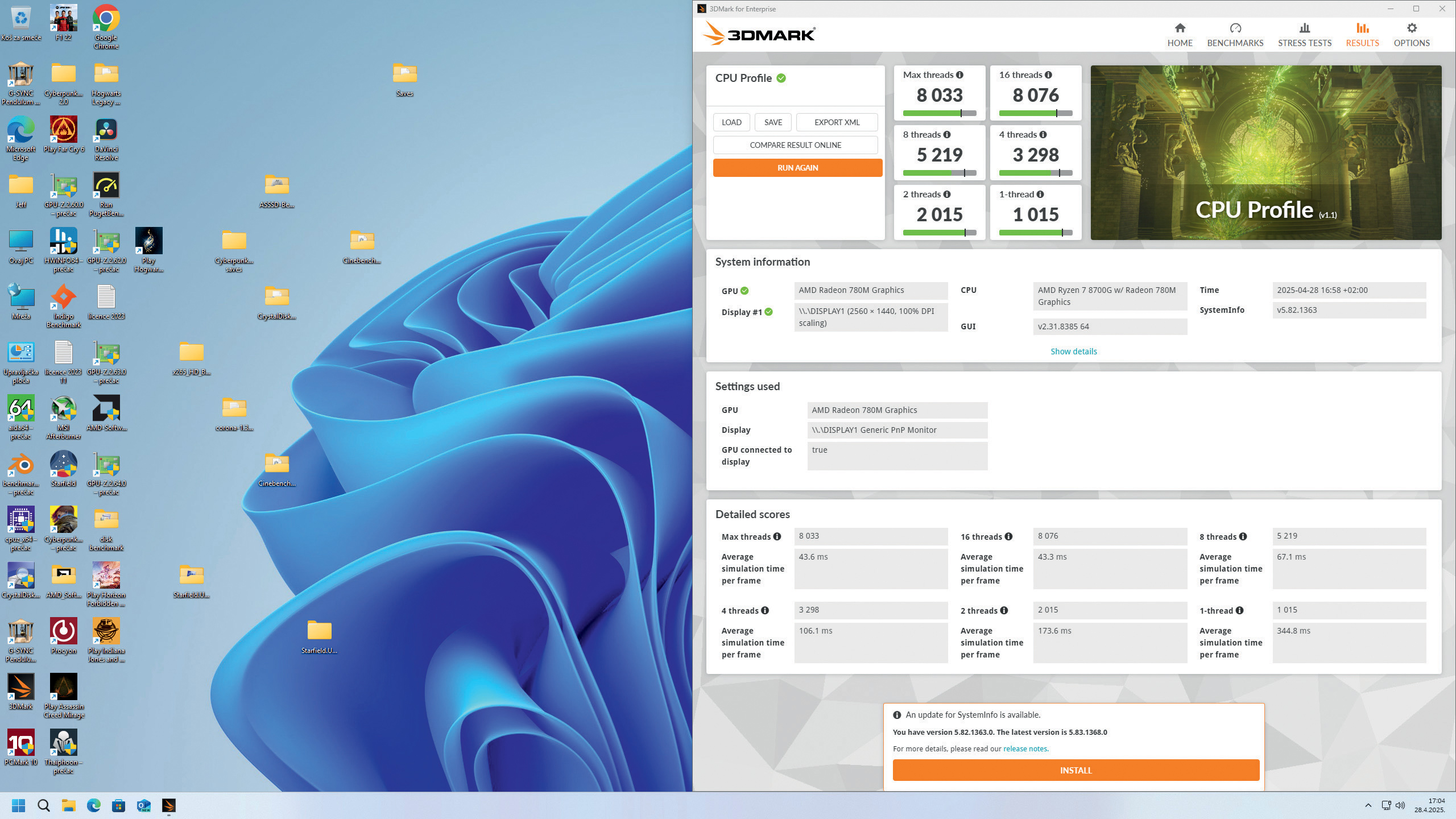Select PCMark 10 desktop icon
This screenshot has height=819, width=1456.
point(20,747)
